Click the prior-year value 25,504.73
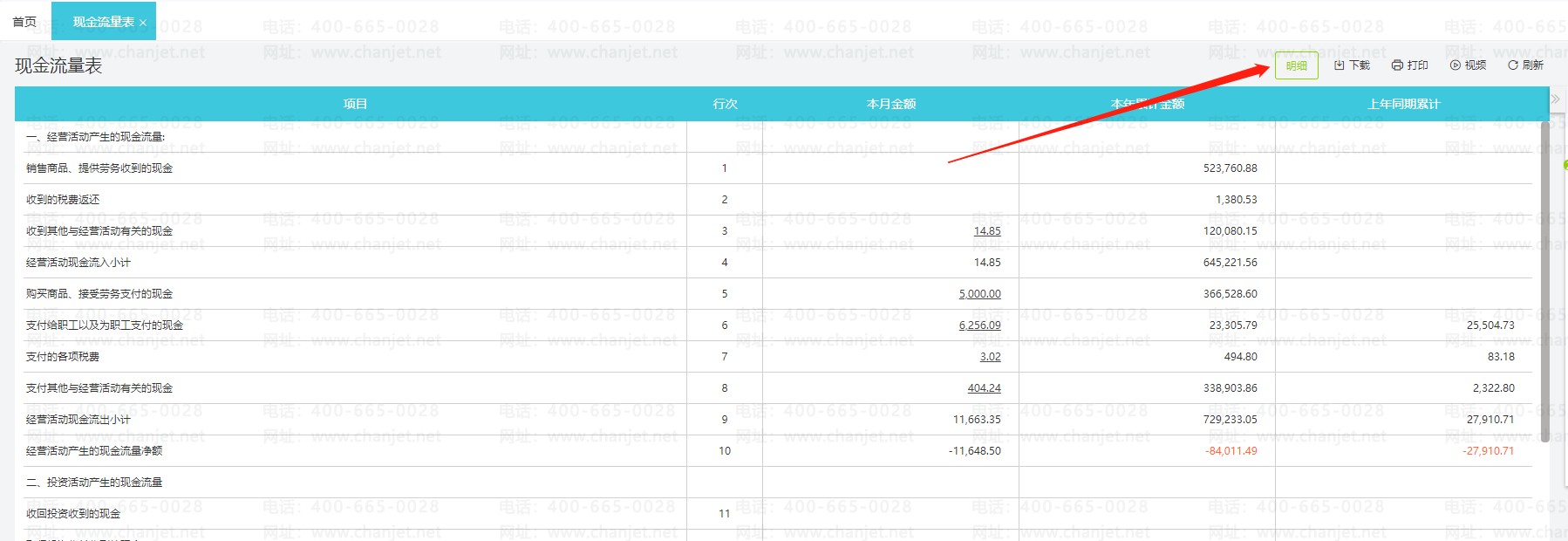 (x=1490, y=325)
